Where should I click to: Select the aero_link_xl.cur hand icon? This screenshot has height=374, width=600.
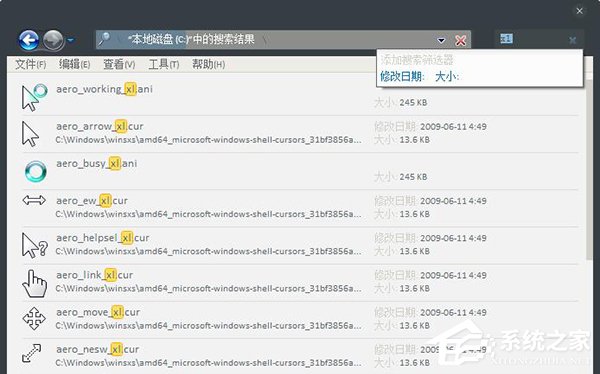(34, 283)
